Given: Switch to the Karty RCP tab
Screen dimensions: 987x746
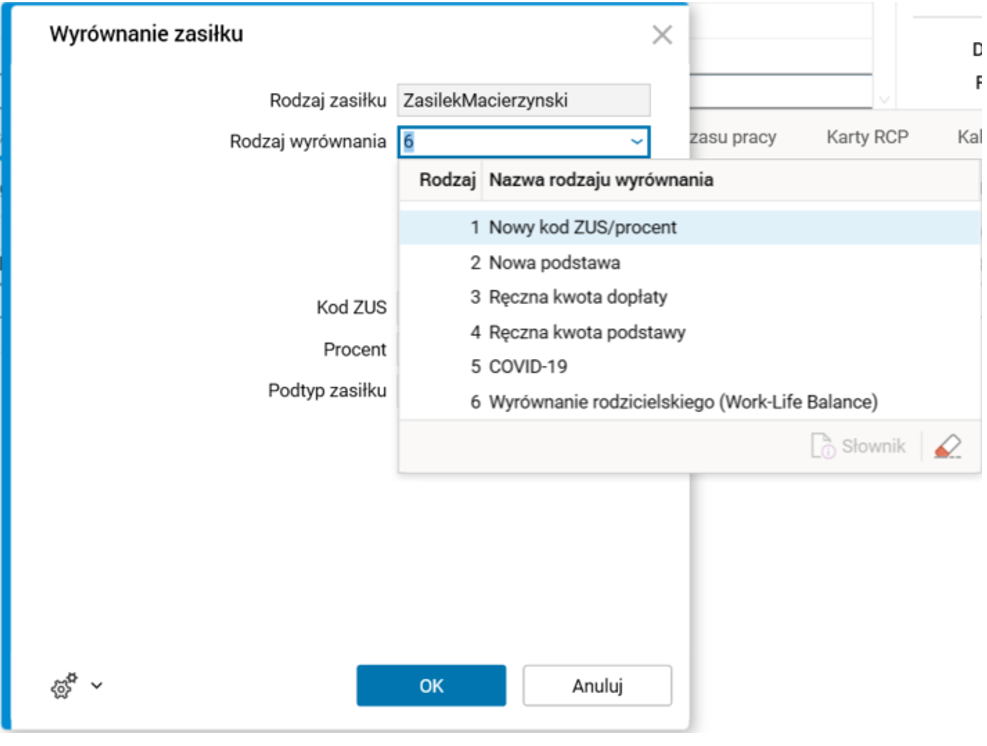Looking at the screenshot, I should click(x=867, y=137).
